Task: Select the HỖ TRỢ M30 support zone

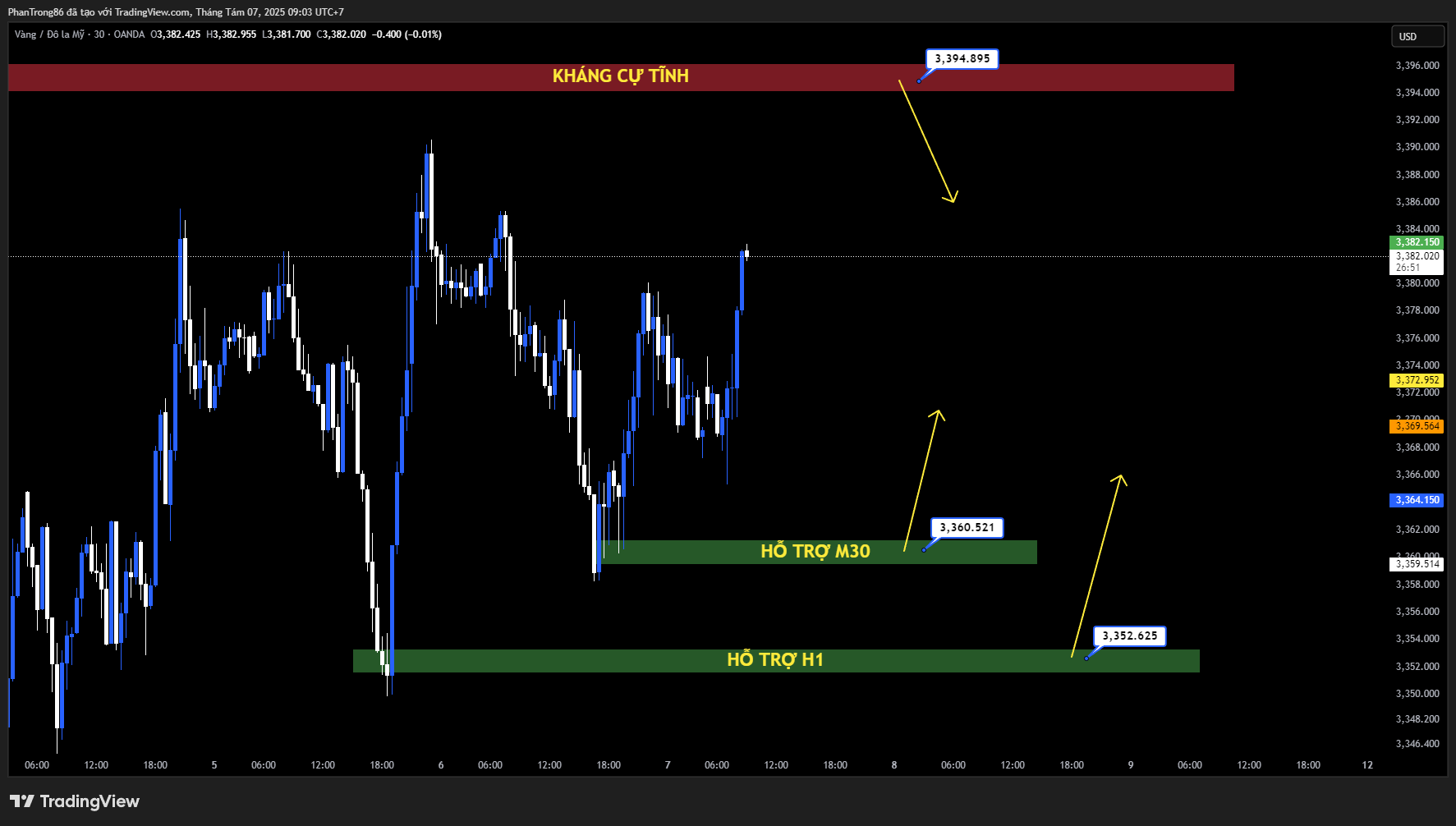Action: pyautogui.click(x=819, y=552)
